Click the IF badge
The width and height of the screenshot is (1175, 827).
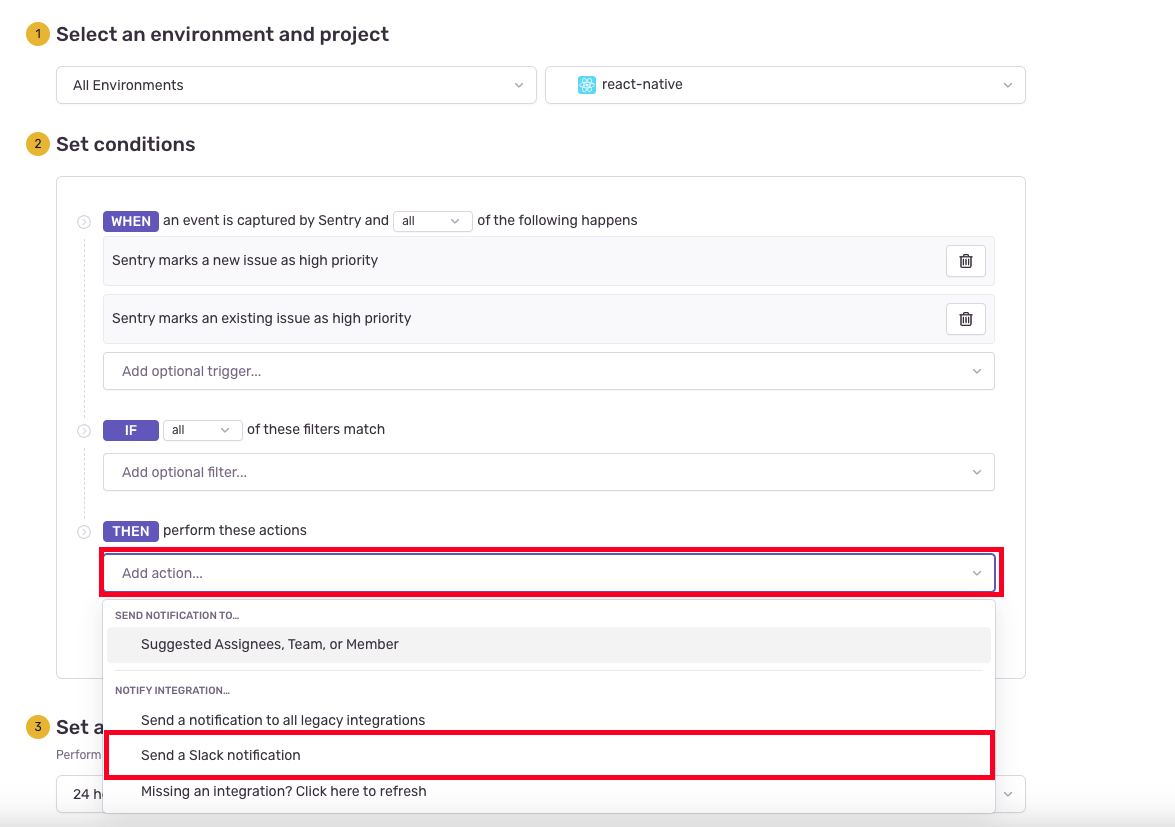(130, 430)
